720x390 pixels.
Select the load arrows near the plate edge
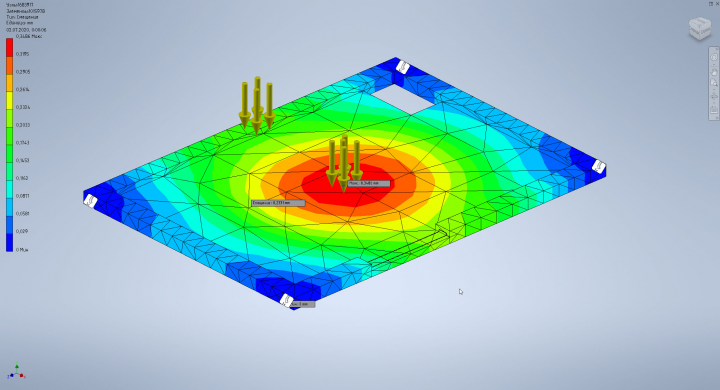pos(257,105)
